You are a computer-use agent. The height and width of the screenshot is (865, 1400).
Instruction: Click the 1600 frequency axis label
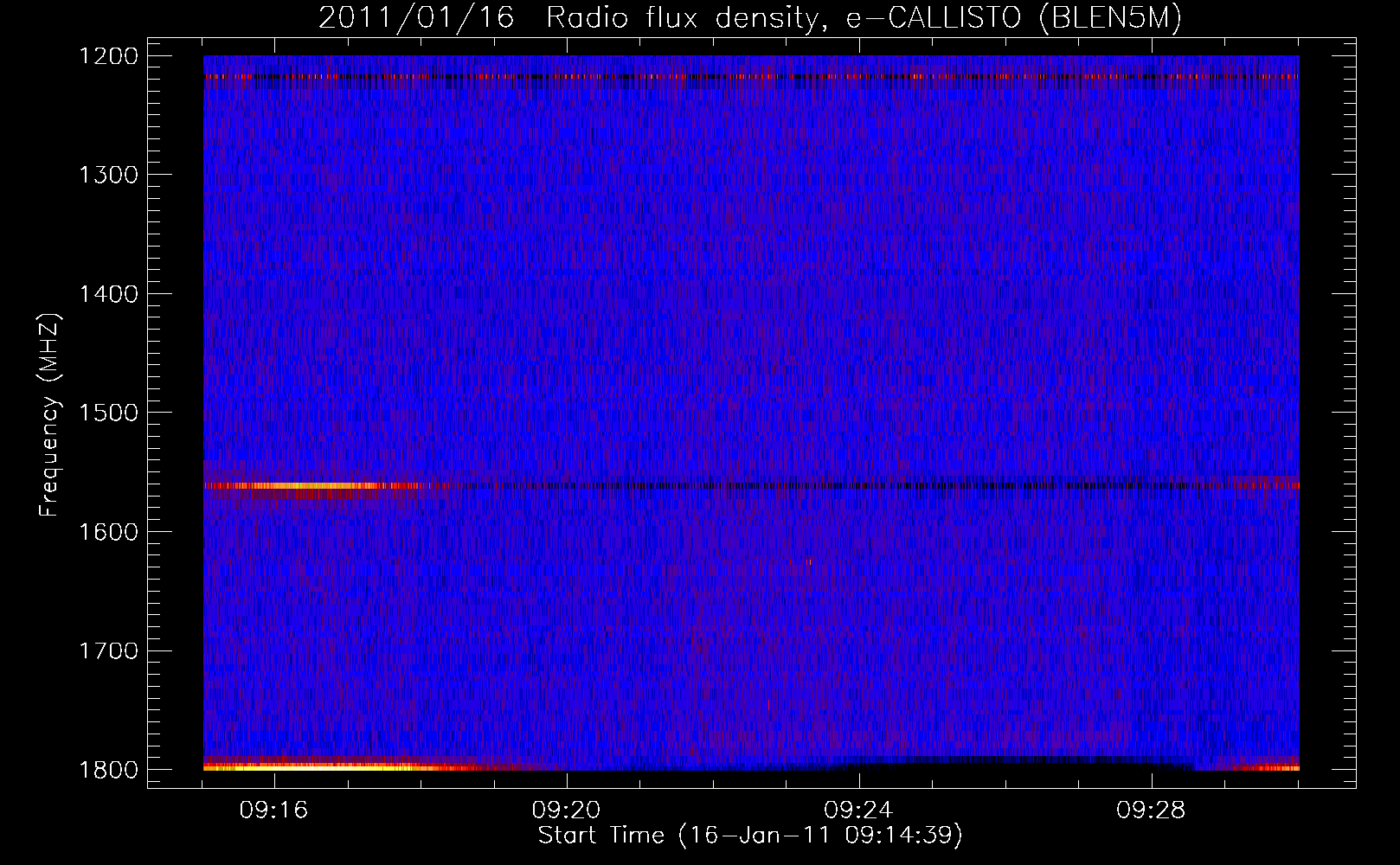pos(108,532)
